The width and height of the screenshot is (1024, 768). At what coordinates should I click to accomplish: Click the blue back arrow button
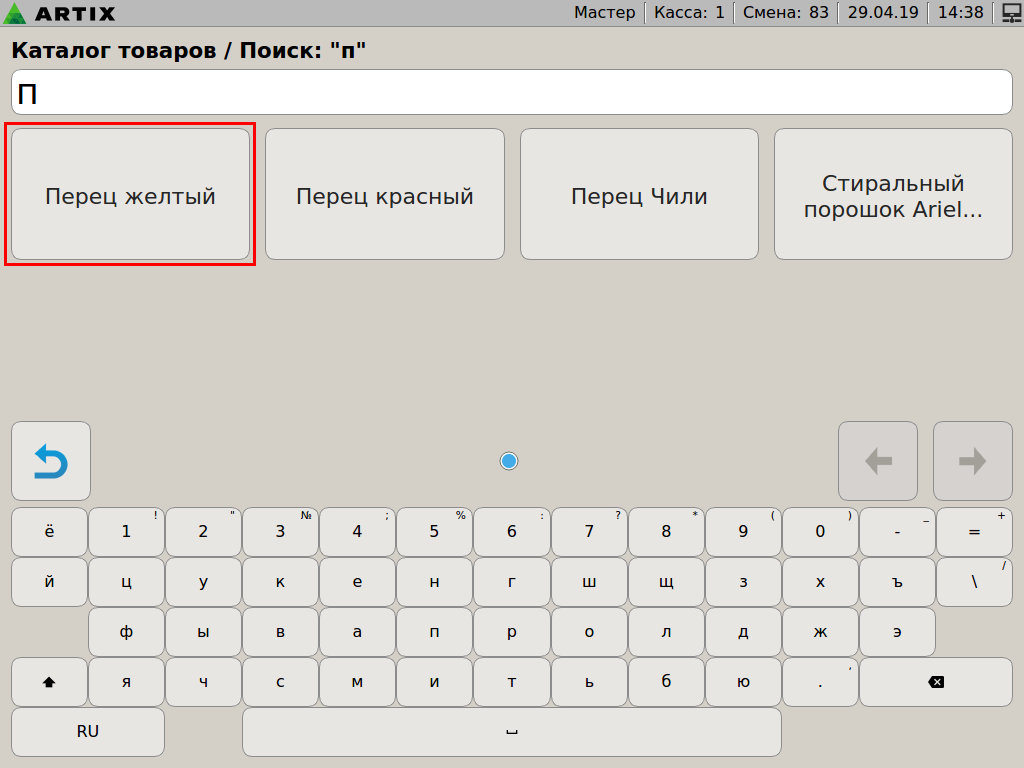51,461
